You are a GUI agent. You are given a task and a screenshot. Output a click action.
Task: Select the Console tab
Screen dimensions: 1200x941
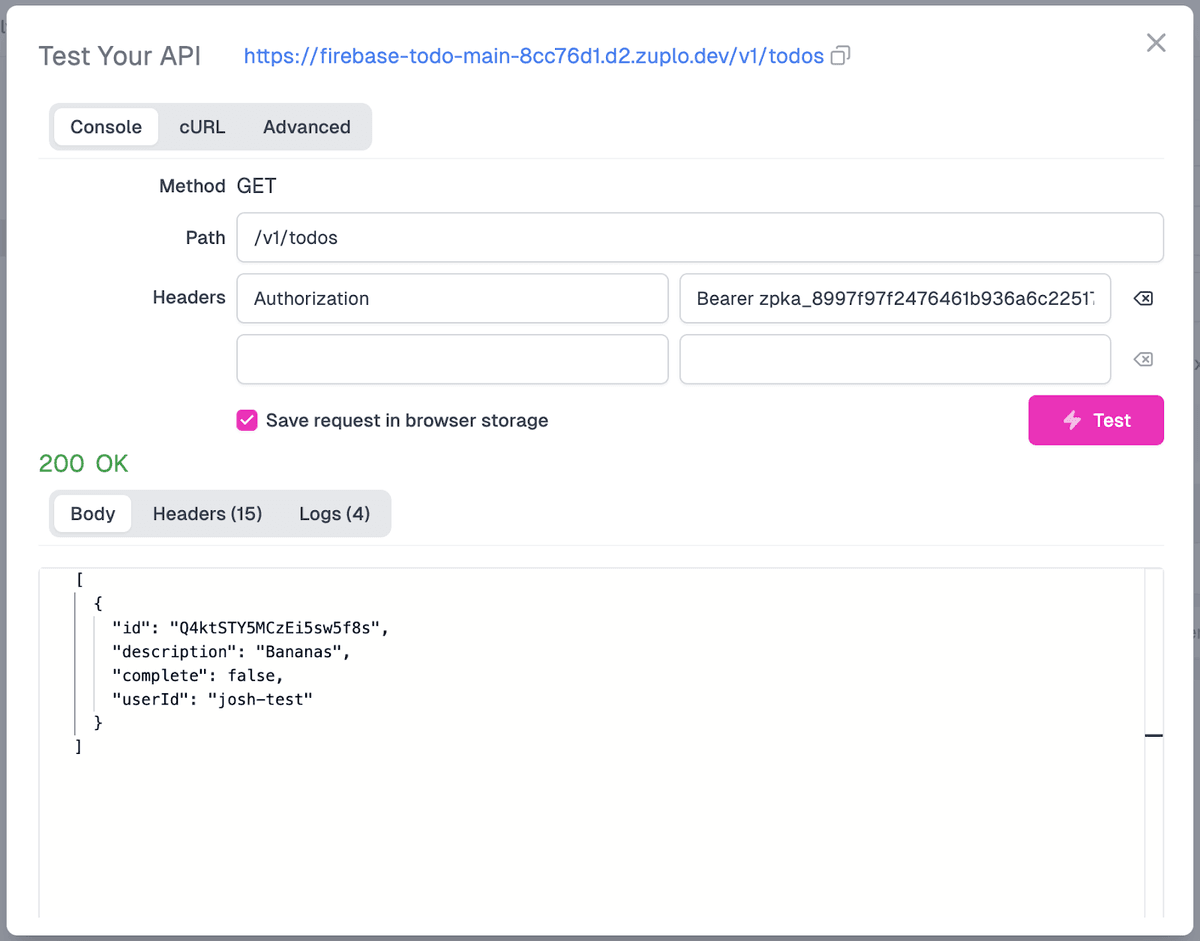pos(105,127)
